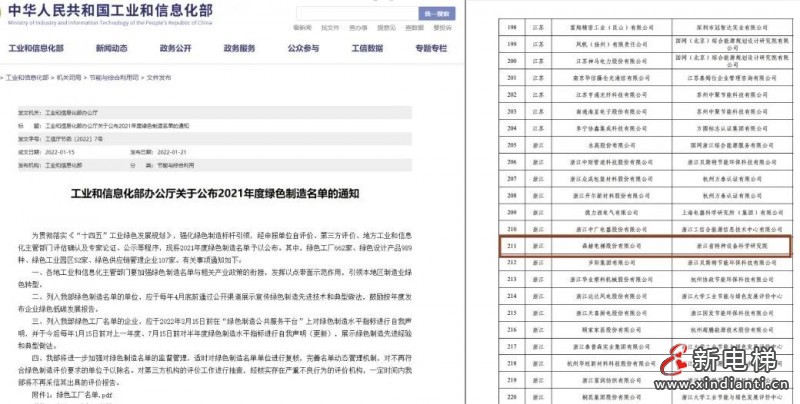The image size is (800, 404).
Task: Click the 机关司局 breadcrumb link
Action: click(x=69, y=78)
